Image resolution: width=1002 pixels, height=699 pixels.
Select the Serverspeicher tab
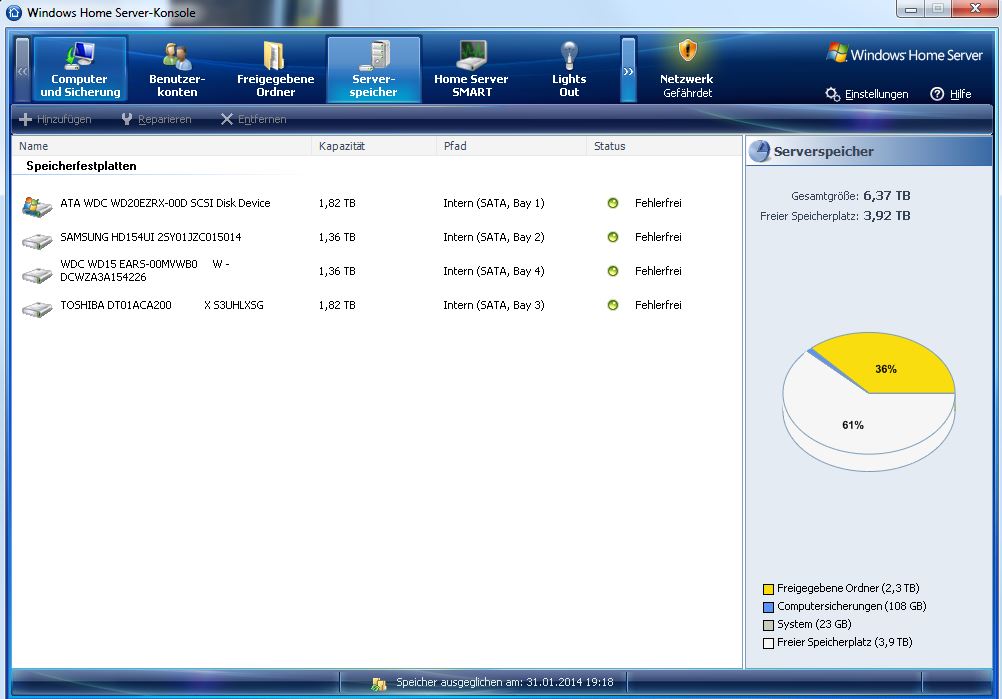point(374,69)
